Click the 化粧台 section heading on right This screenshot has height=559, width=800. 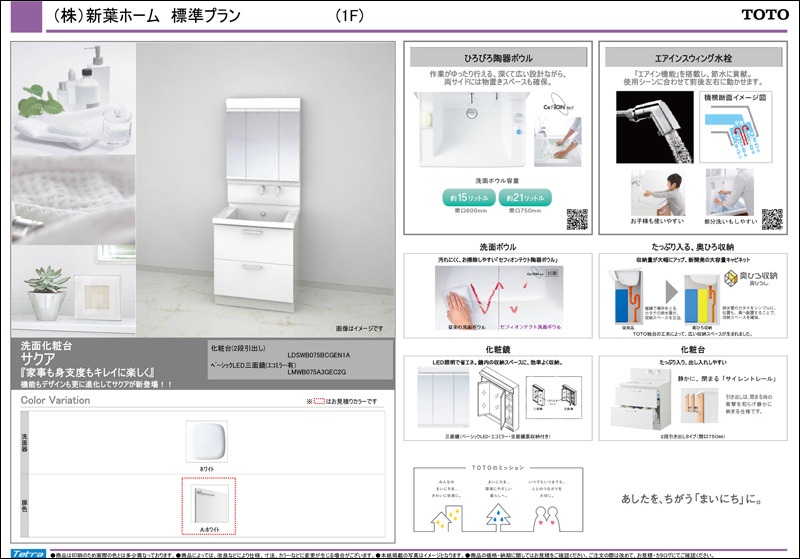click(x=692, y=349)
